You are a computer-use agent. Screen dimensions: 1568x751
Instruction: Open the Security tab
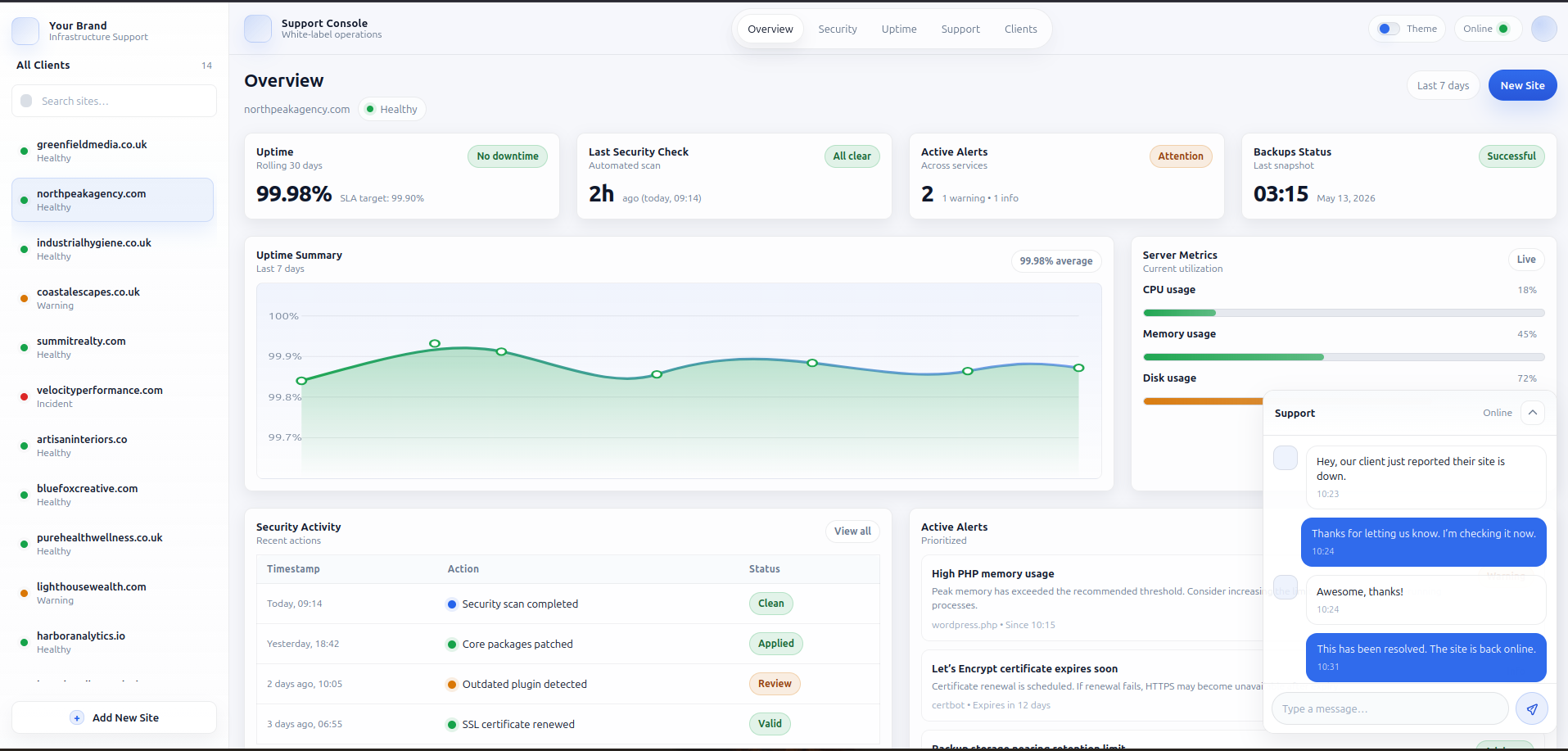(838, 29)
